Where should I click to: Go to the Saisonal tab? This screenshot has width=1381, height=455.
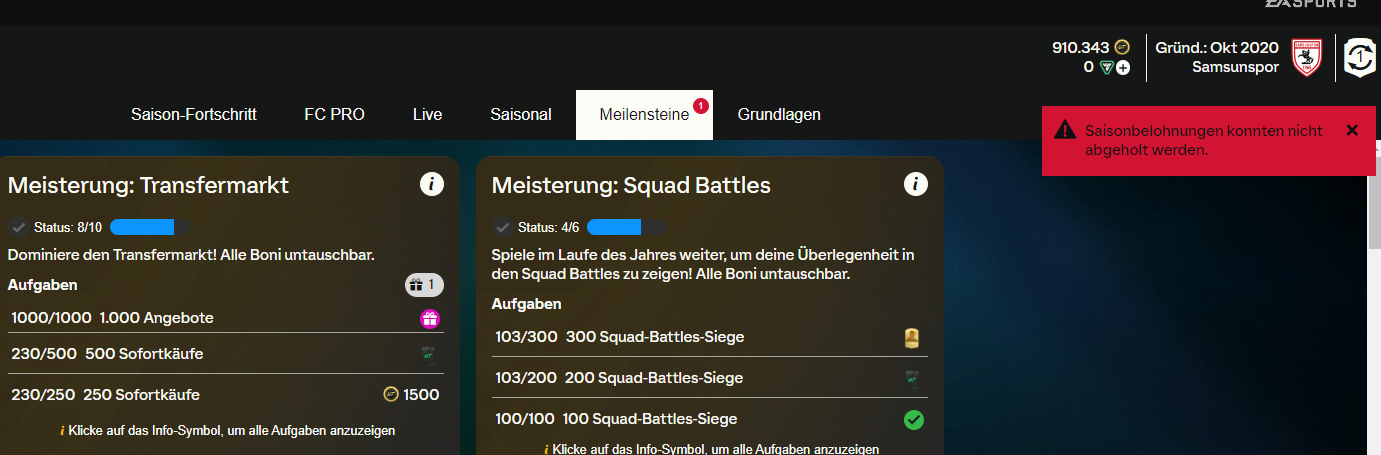click(x=521, y=115)
